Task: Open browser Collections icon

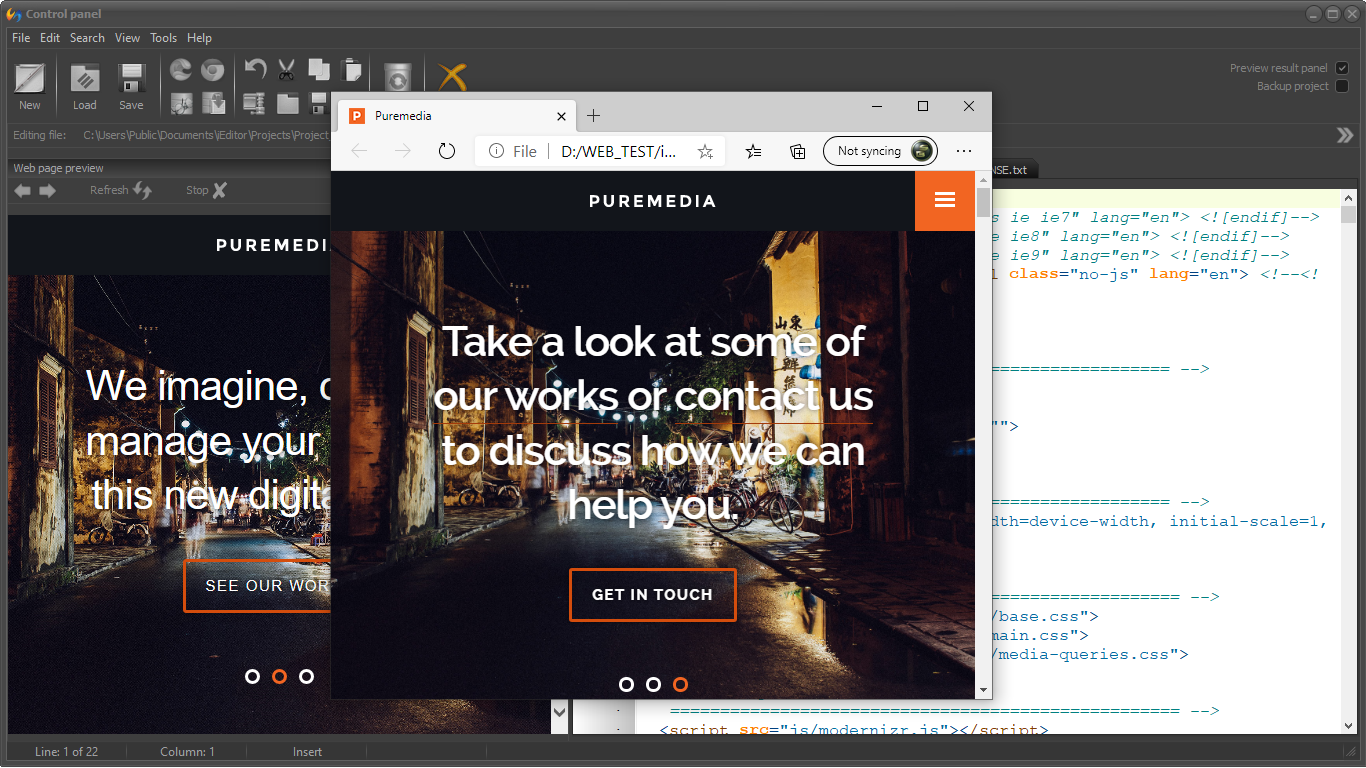Action: coord(798,151)
